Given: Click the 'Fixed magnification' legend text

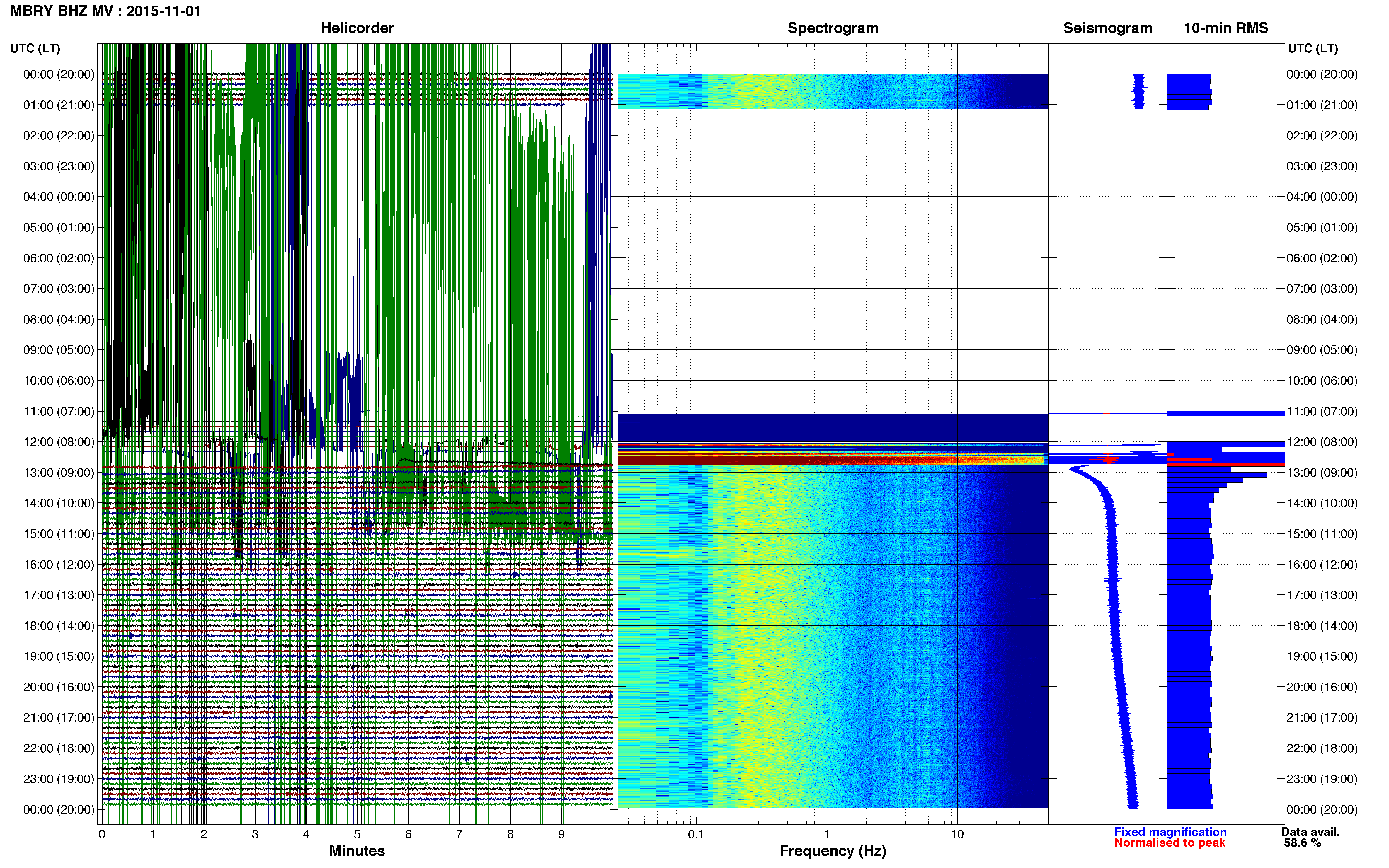Looking at the screenshot, I should [1170, 832].
